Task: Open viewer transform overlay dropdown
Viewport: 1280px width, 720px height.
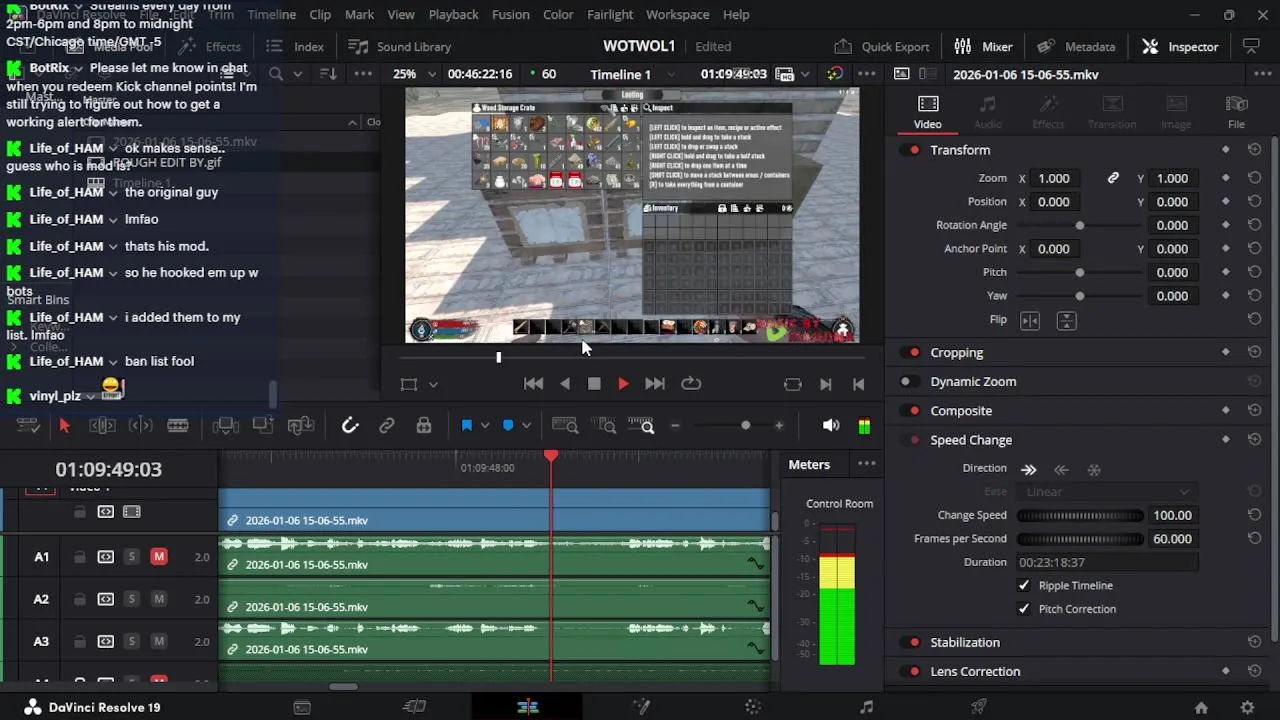Action: (433, 384)
